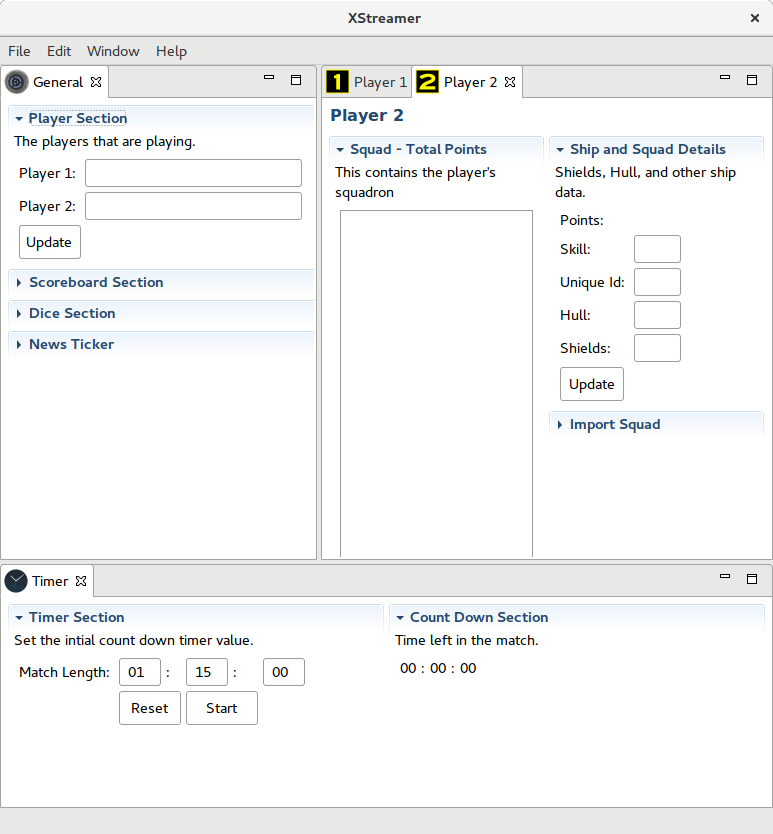Click the yellow number 1 Player icon
773x834 pixels.
337,82
